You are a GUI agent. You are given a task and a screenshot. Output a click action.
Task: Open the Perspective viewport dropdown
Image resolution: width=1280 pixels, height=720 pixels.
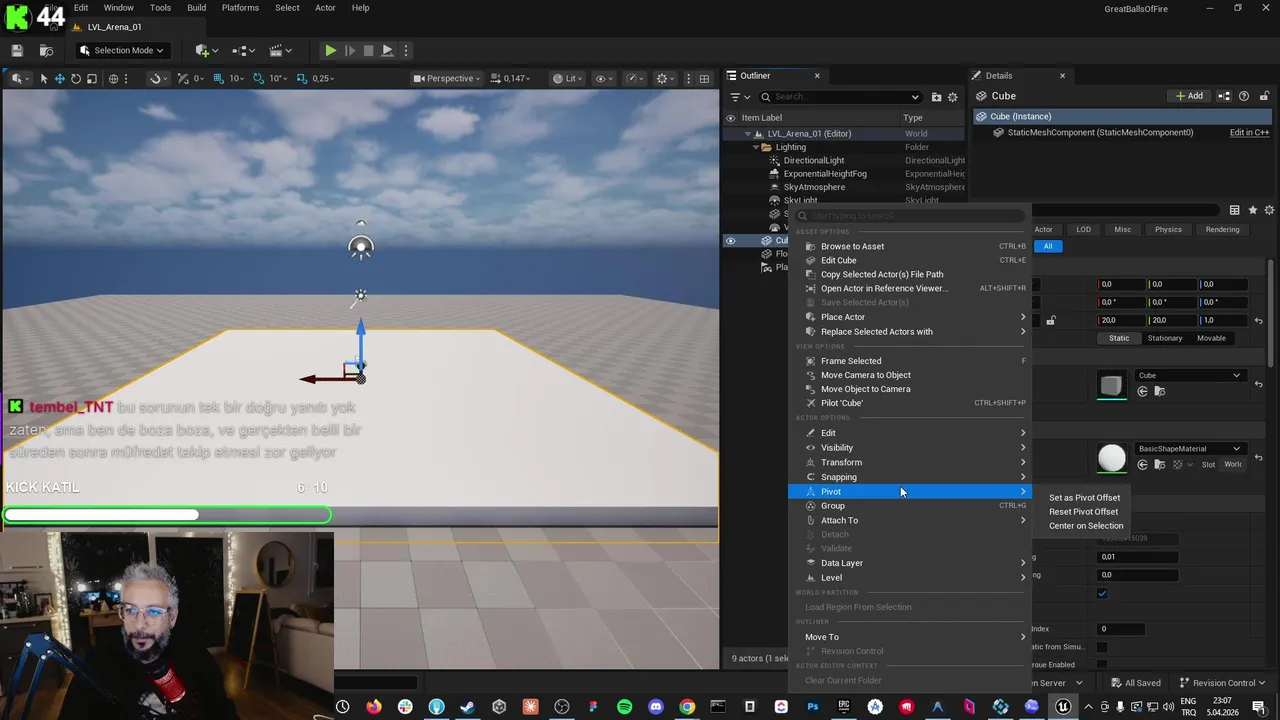(x=447, y=78)
